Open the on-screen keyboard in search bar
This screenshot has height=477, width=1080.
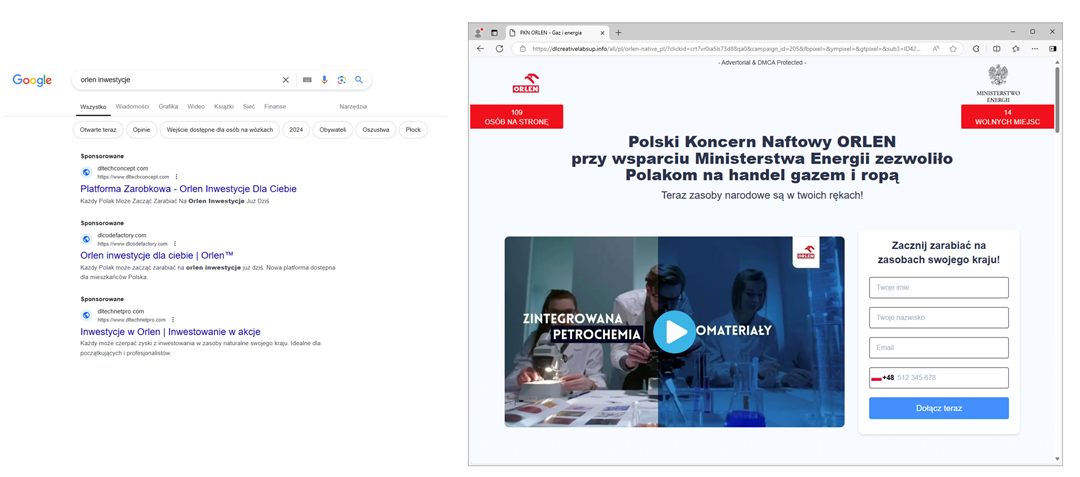pos(307,80)
